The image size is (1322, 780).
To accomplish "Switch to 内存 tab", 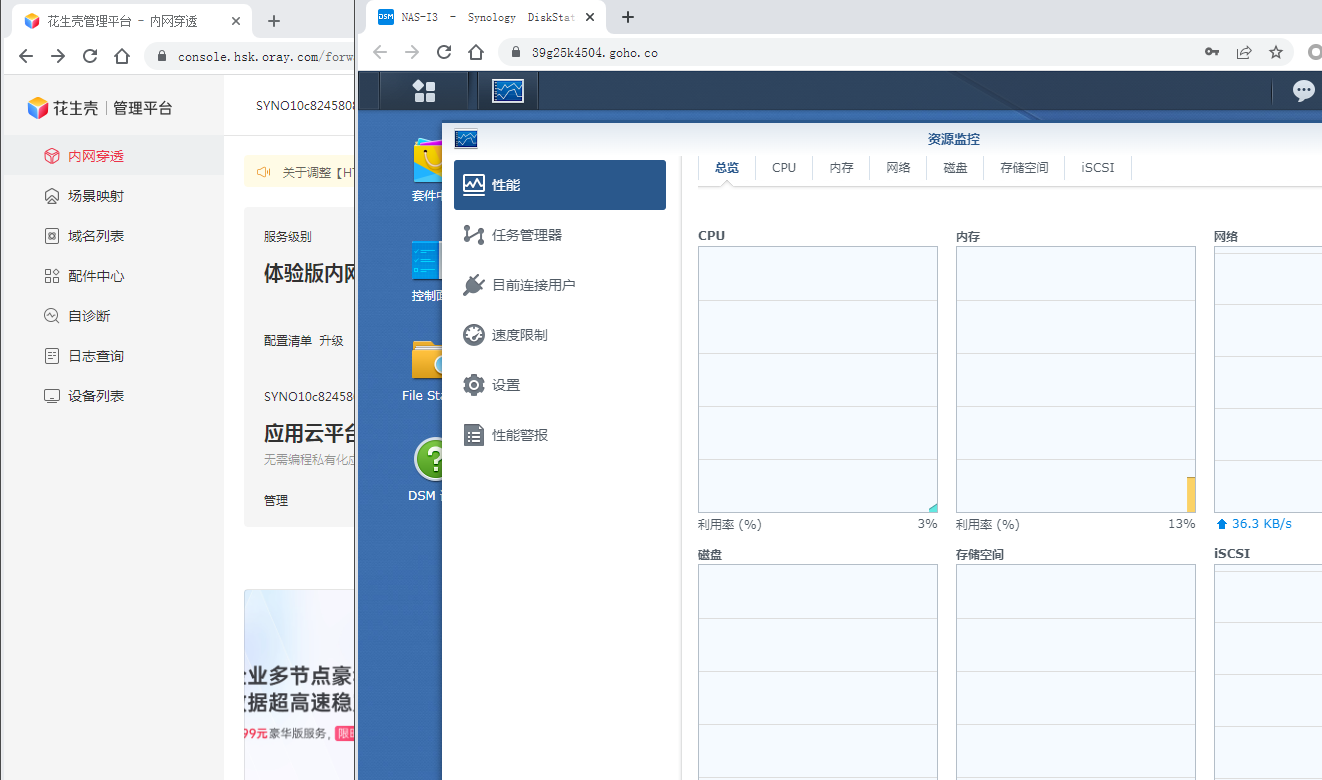I will coord(841,168).
